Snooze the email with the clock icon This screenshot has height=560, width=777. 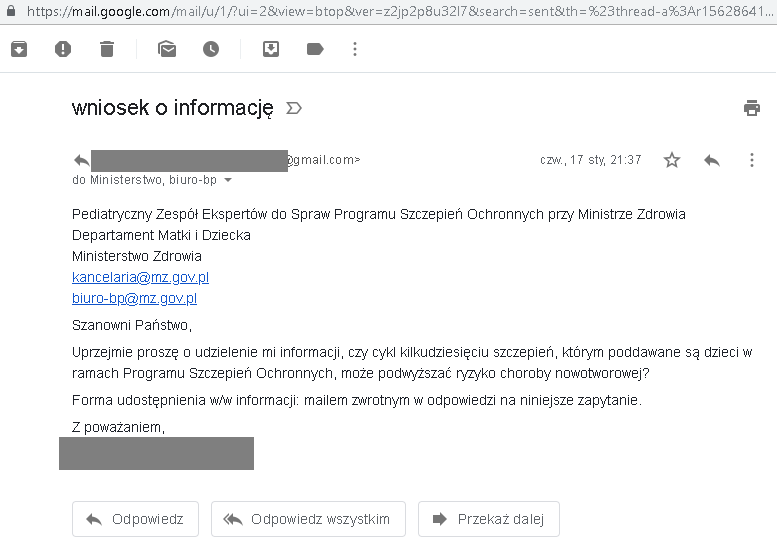(211, 49)
